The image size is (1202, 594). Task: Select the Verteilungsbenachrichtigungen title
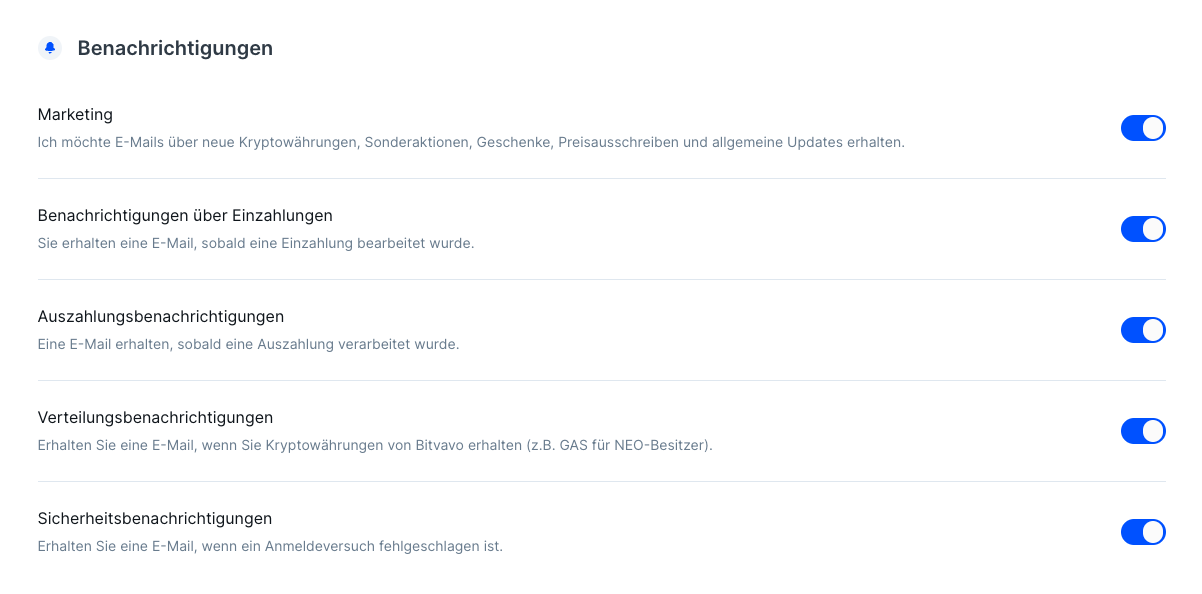(x=155, y=418)
